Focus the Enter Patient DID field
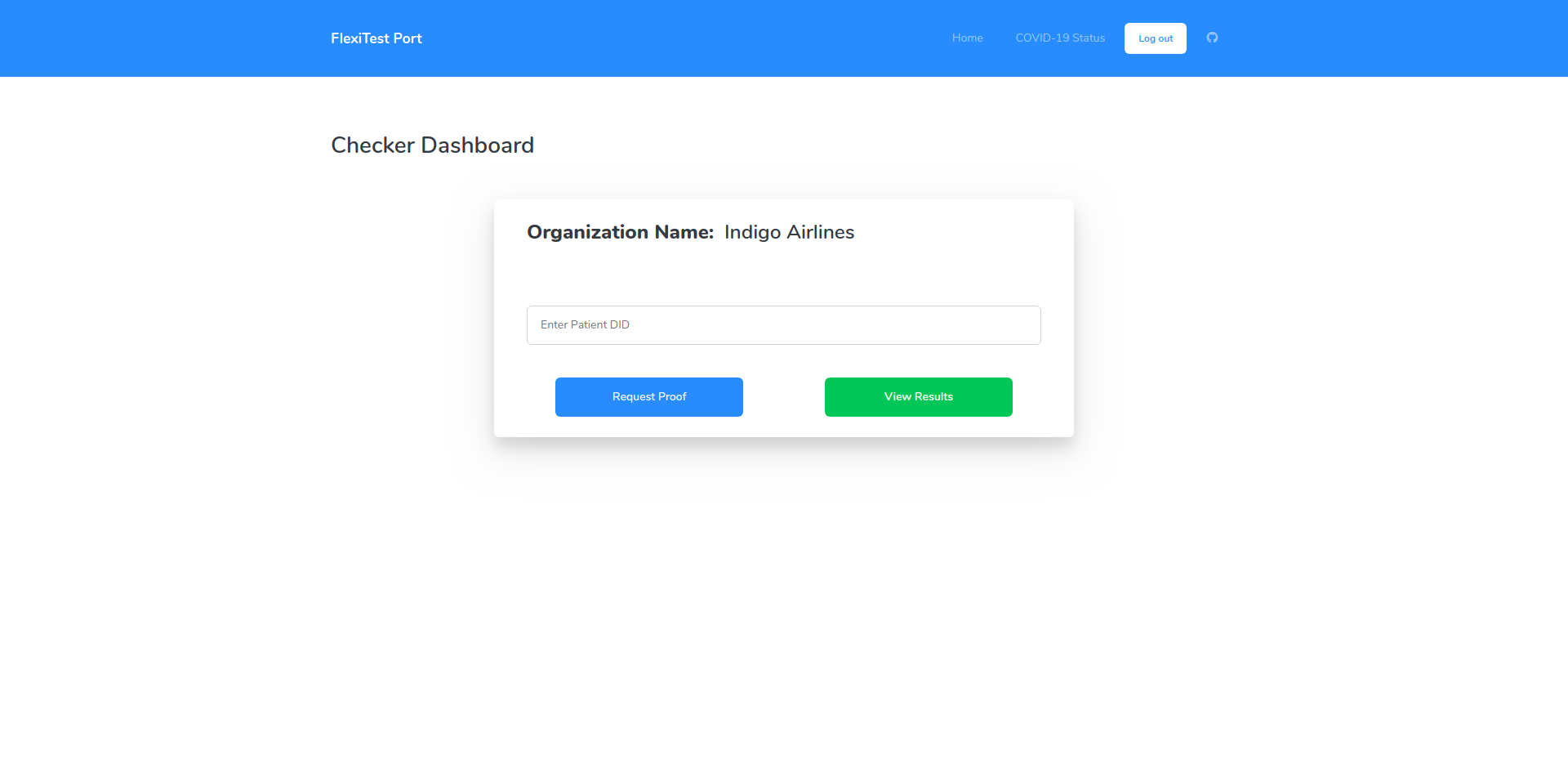This screenshot has width=1568, height=764. tap(784, 325)
